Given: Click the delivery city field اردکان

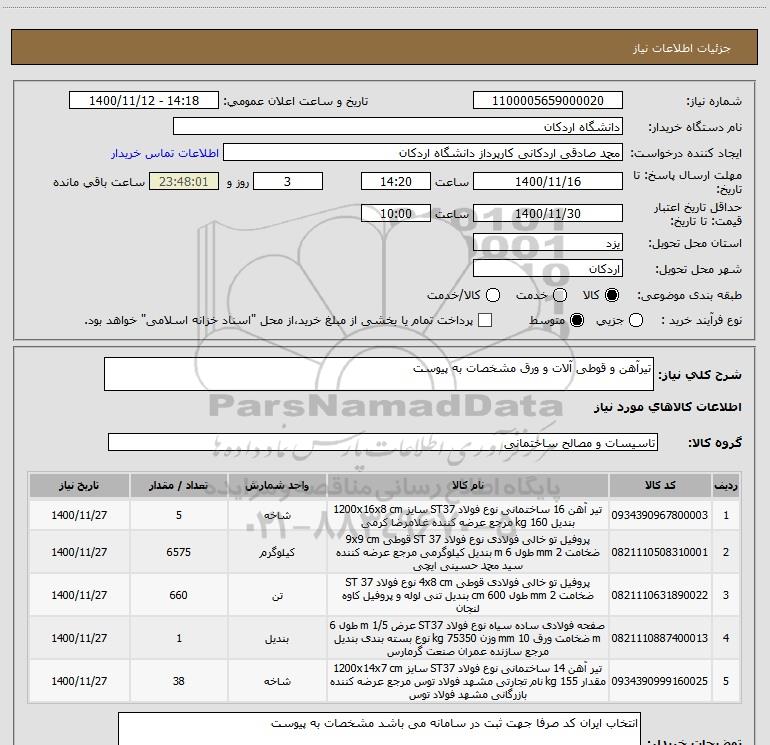Looking at the screenshot, I should [x=548, y=268].
